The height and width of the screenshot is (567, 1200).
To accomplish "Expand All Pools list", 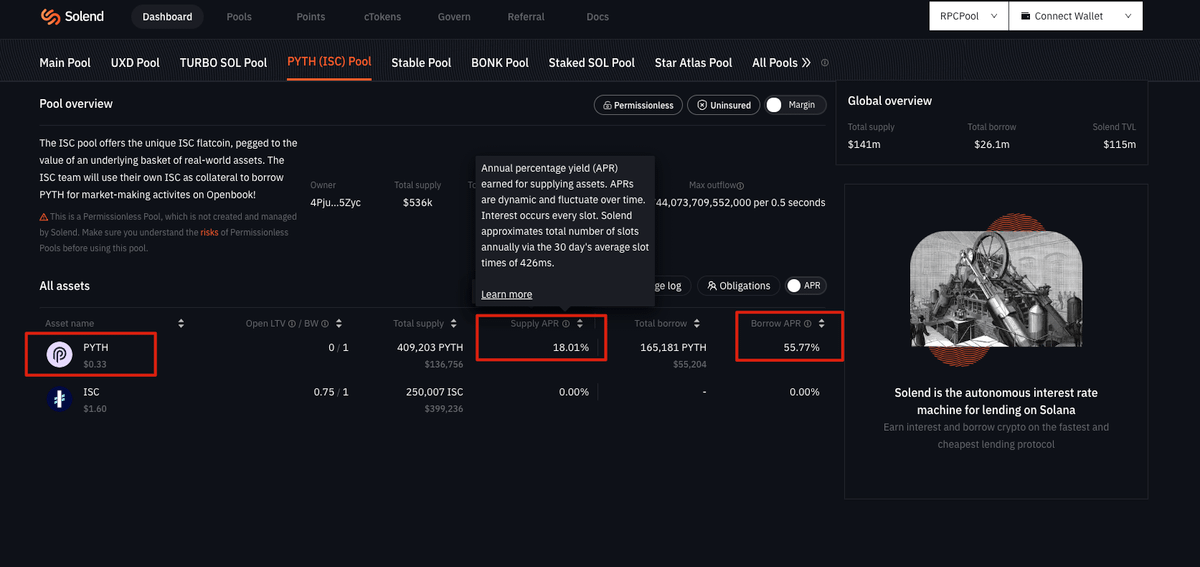I will [x=781, y=62].
